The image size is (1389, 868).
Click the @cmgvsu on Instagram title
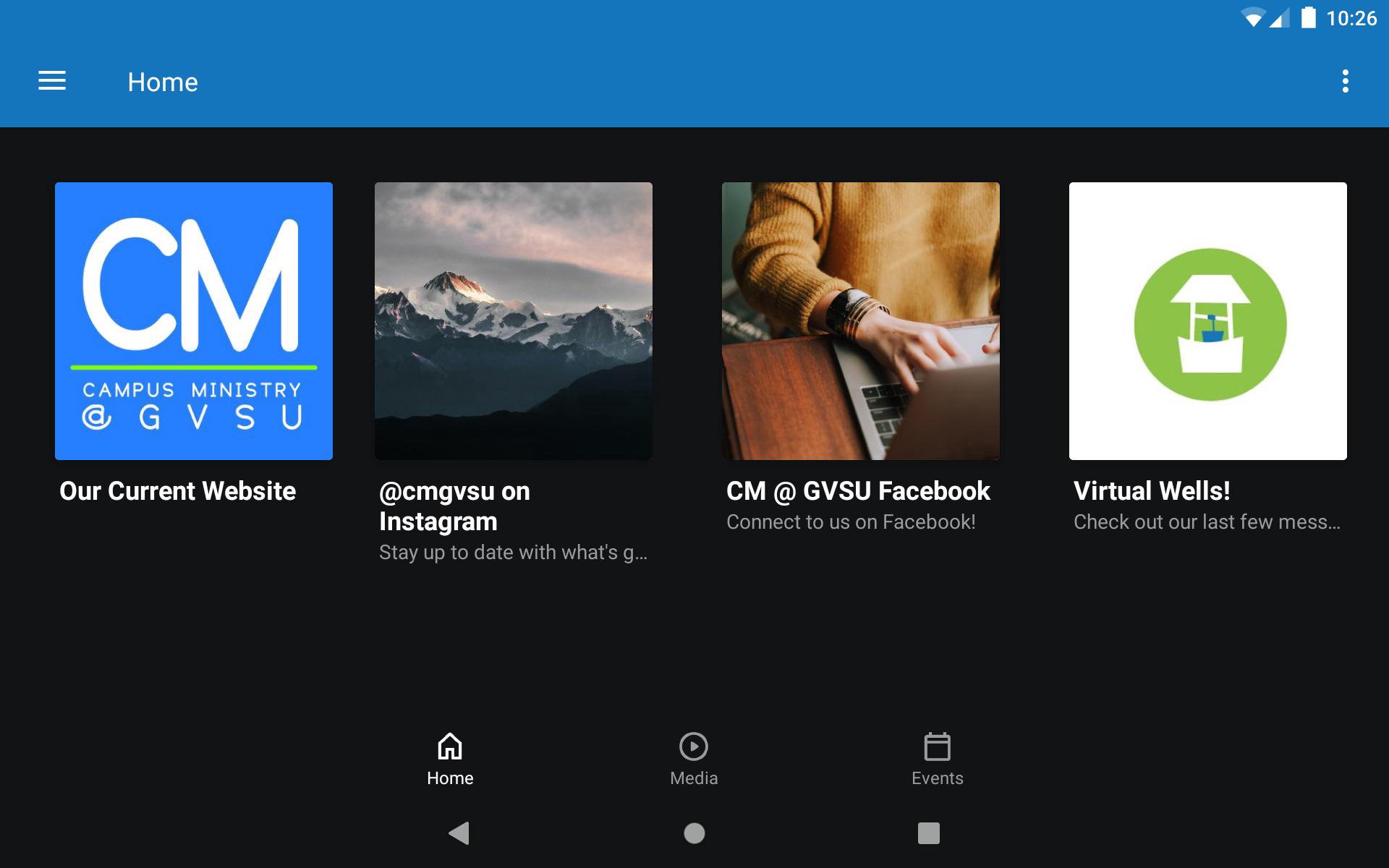[x=454, y=506]
